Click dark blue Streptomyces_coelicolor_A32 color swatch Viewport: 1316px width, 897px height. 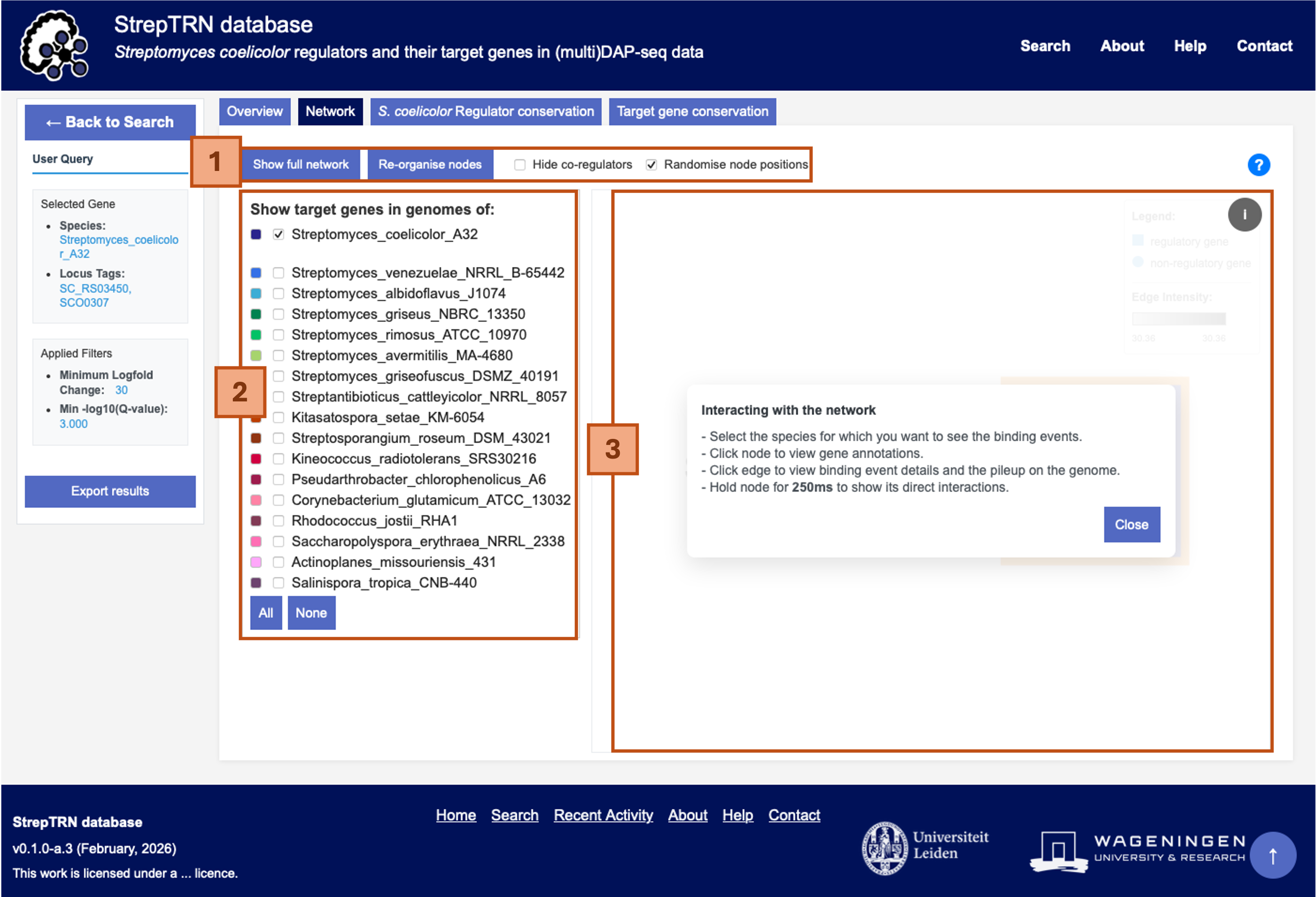(x=256, y=235)
